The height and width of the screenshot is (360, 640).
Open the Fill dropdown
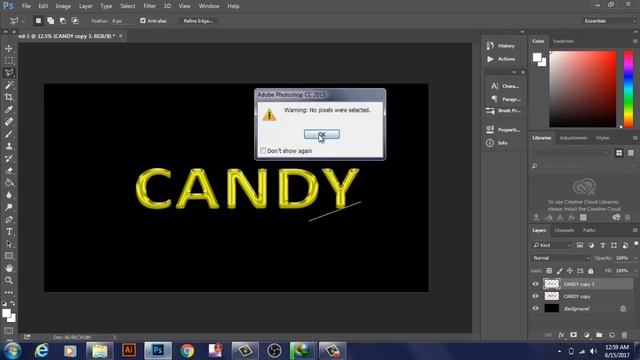635,271
